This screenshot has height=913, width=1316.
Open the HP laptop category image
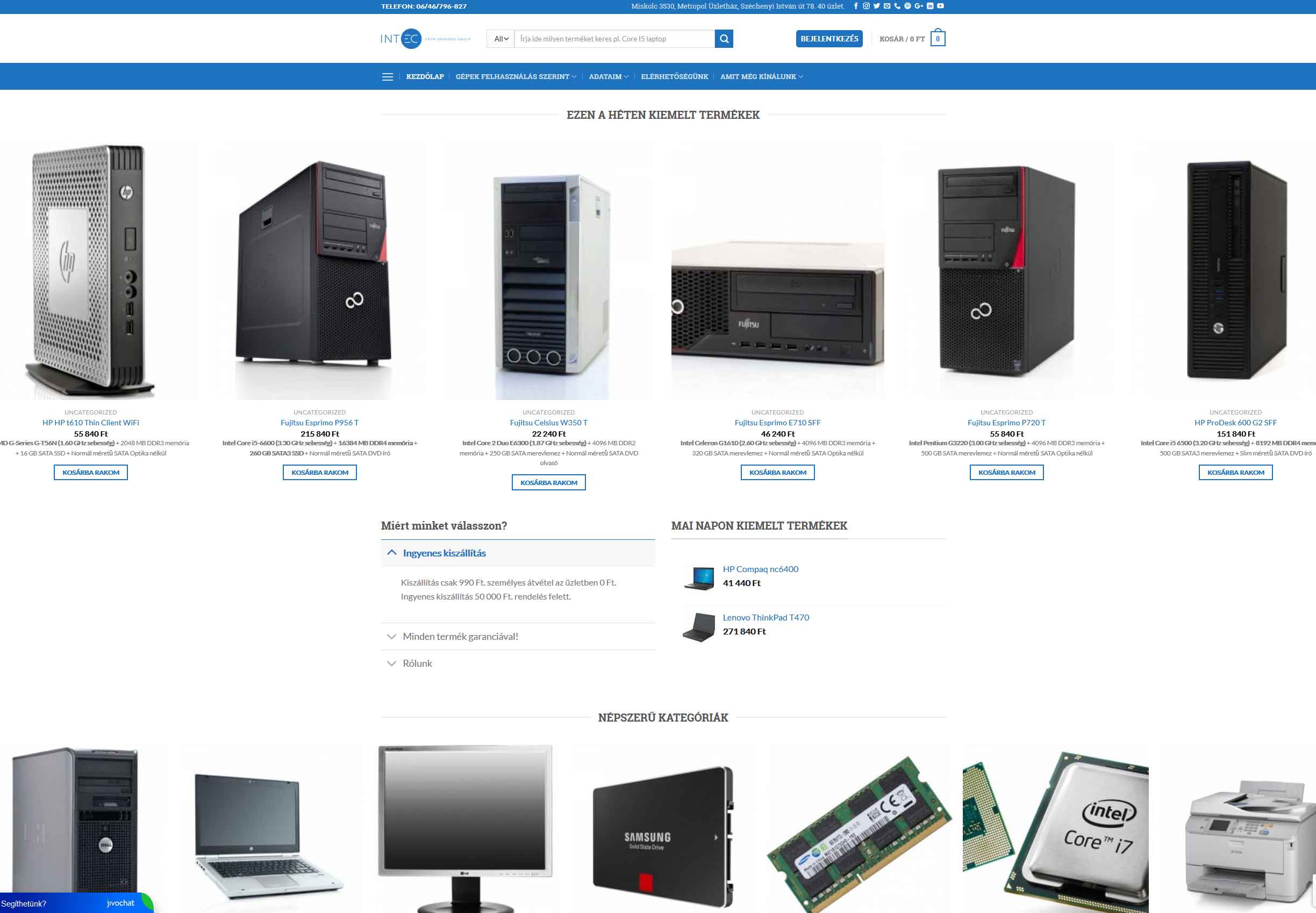point(270,829)
